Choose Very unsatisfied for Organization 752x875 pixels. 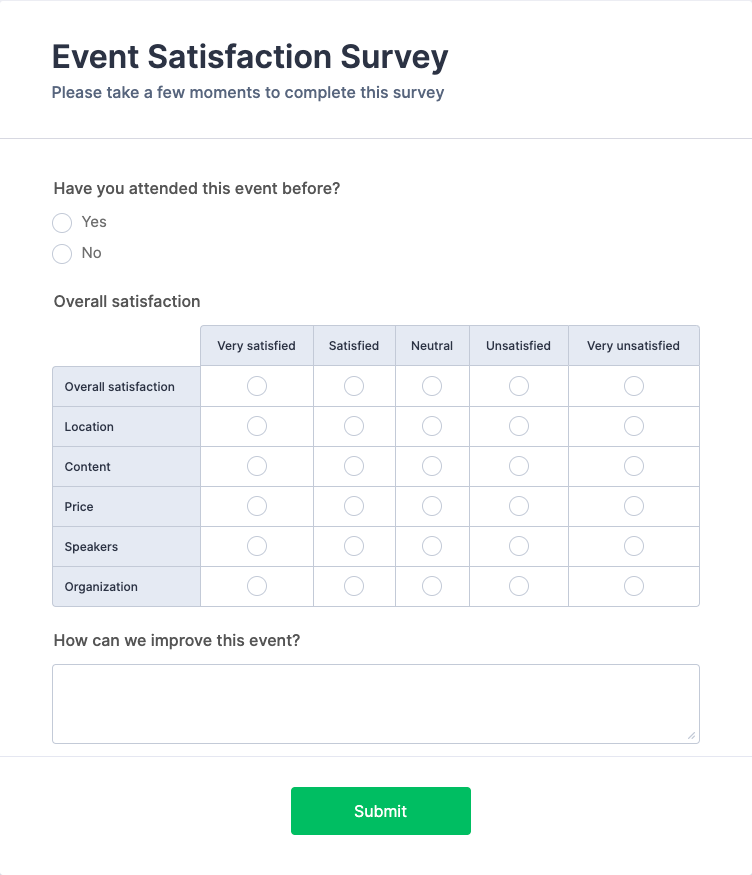point(634,586)
